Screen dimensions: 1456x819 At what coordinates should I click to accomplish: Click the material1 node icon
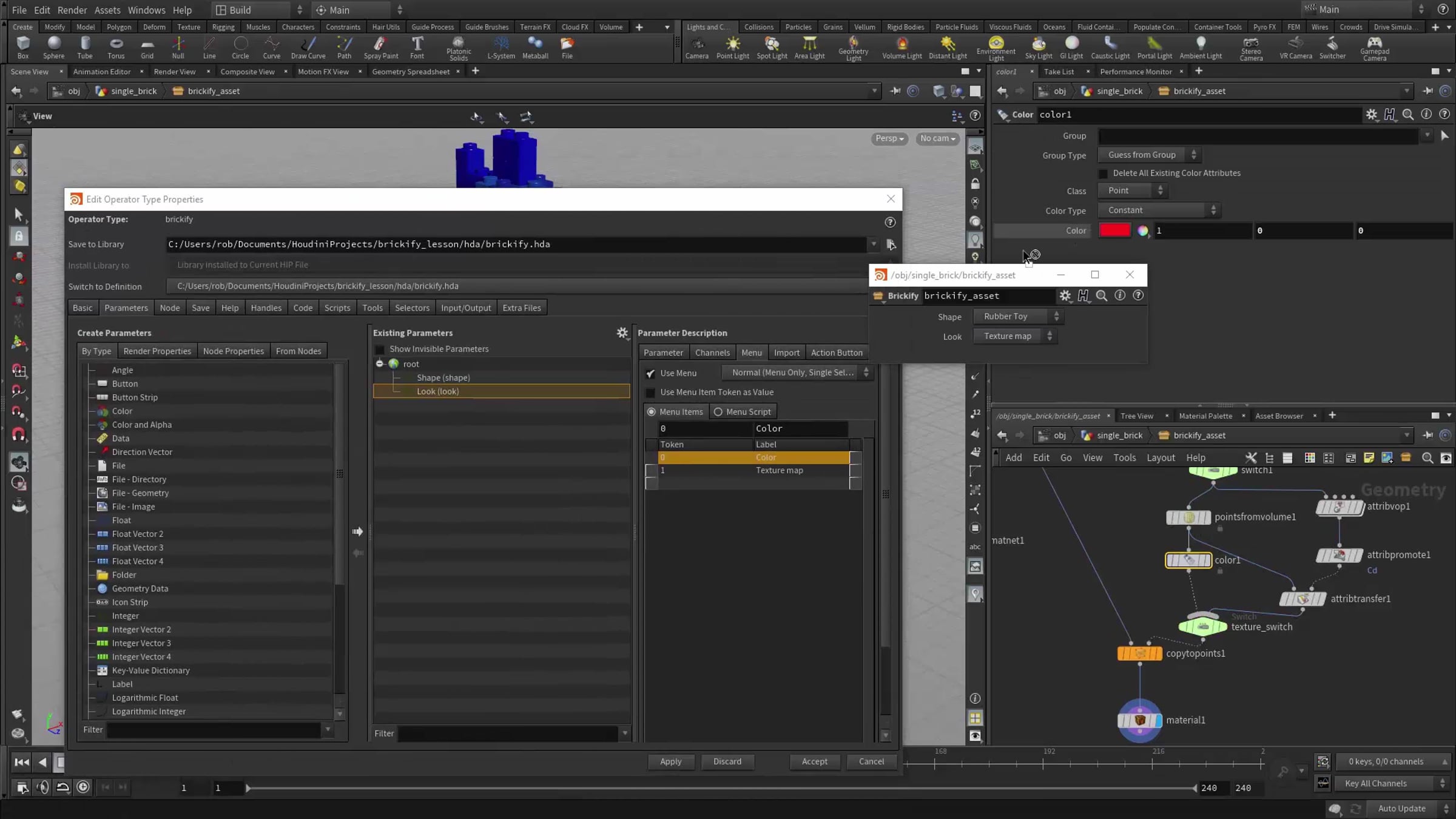pyautogui.click(x=1139, y=720)
